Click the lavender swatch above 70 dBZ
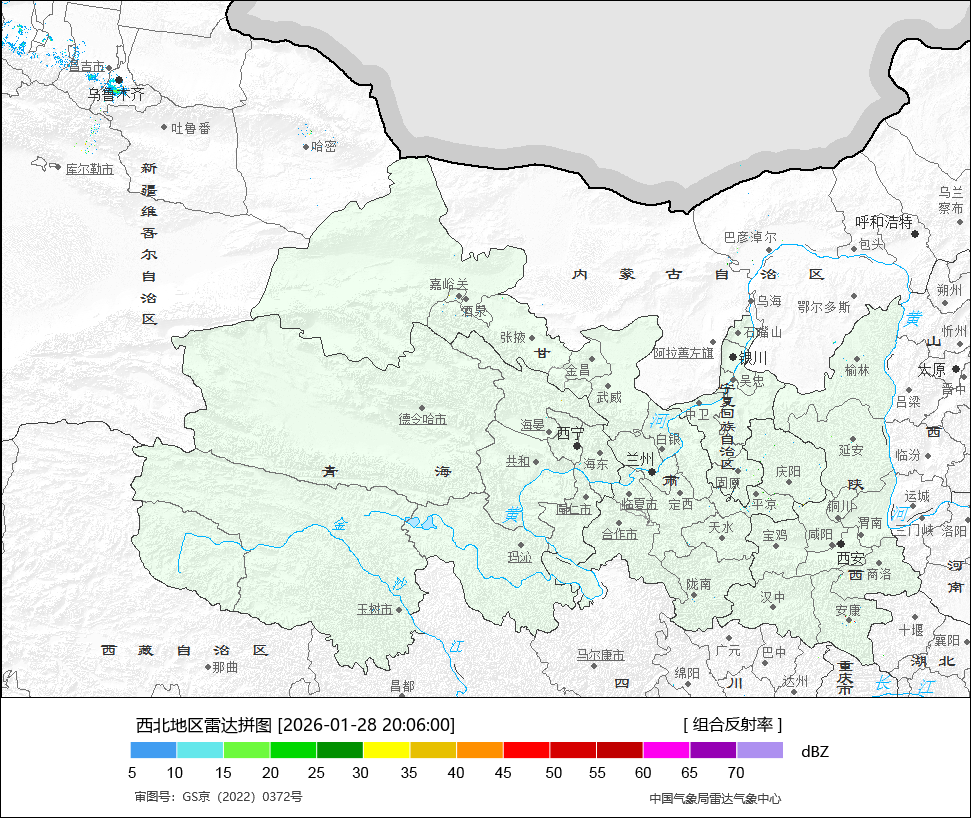Screen dimensions: 971x818 click(760, 751)
